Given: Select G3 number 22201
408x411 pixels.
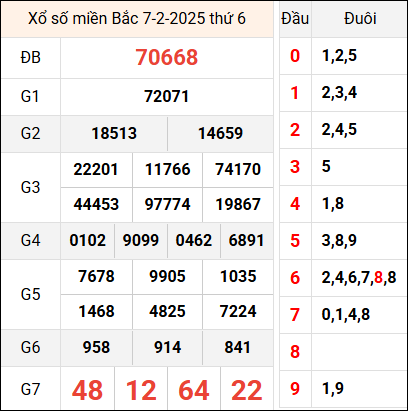Looking at the screenshot, I should coord(96,169).
